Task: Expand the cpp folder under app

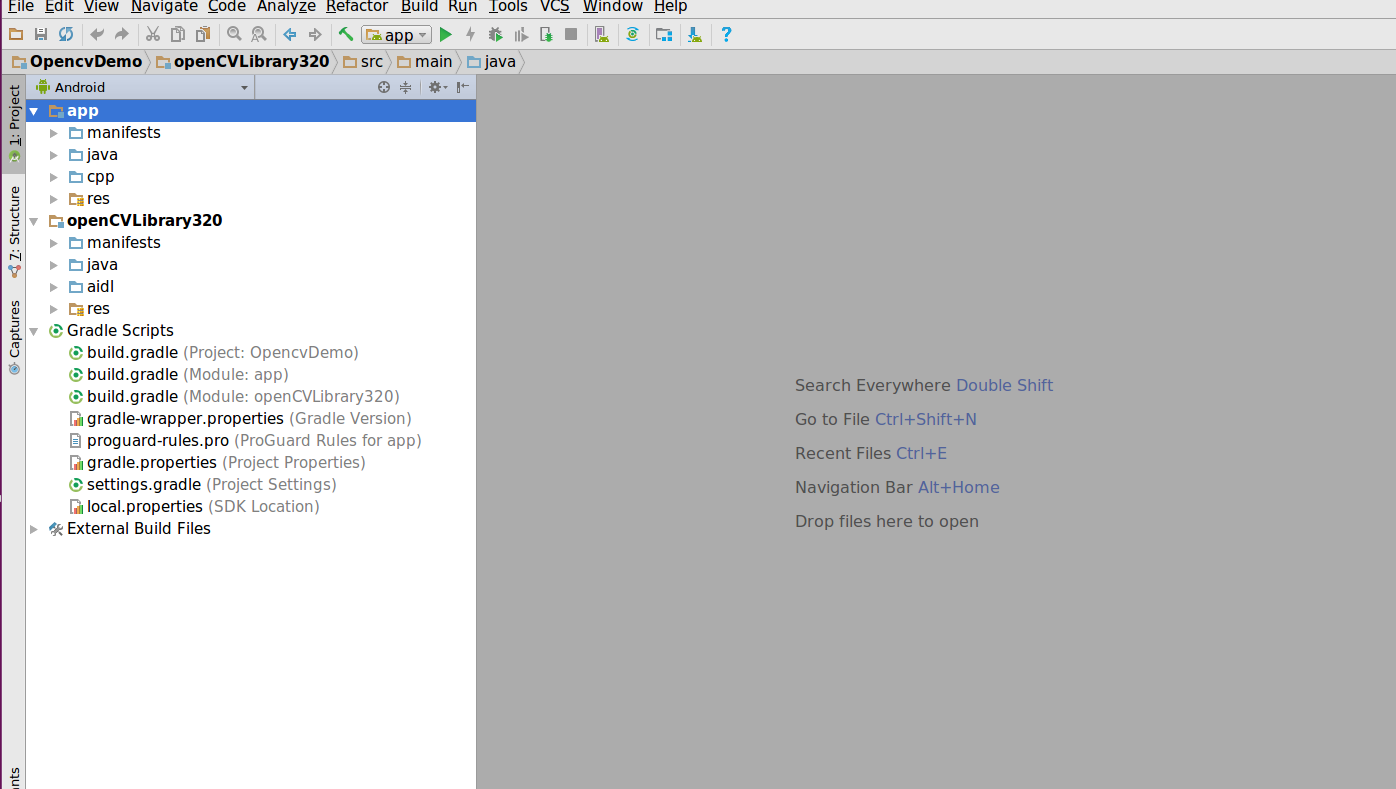Action: 54,177
